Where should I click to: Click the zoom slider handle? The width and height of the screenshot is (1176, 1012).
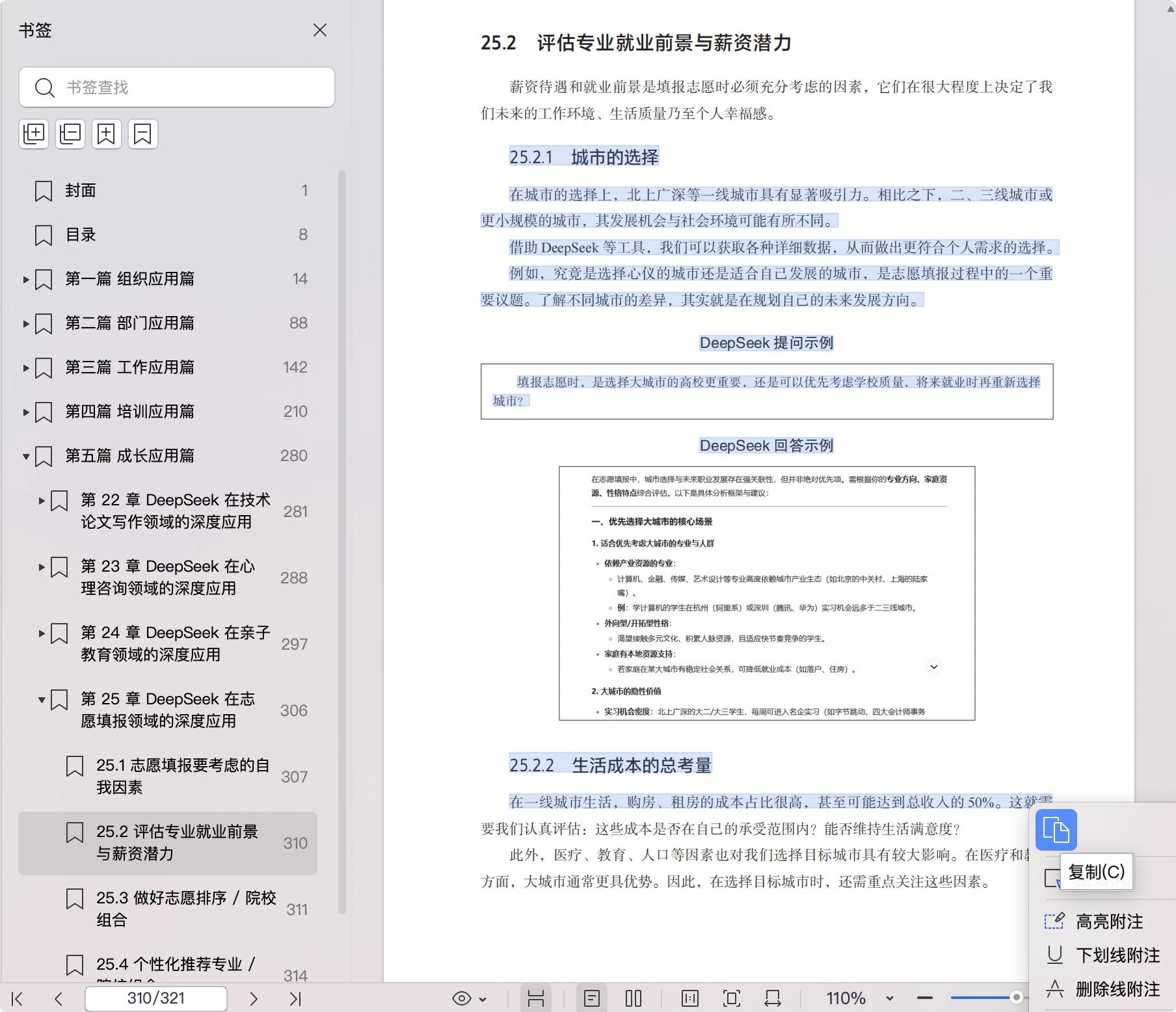pos(1016,997)
